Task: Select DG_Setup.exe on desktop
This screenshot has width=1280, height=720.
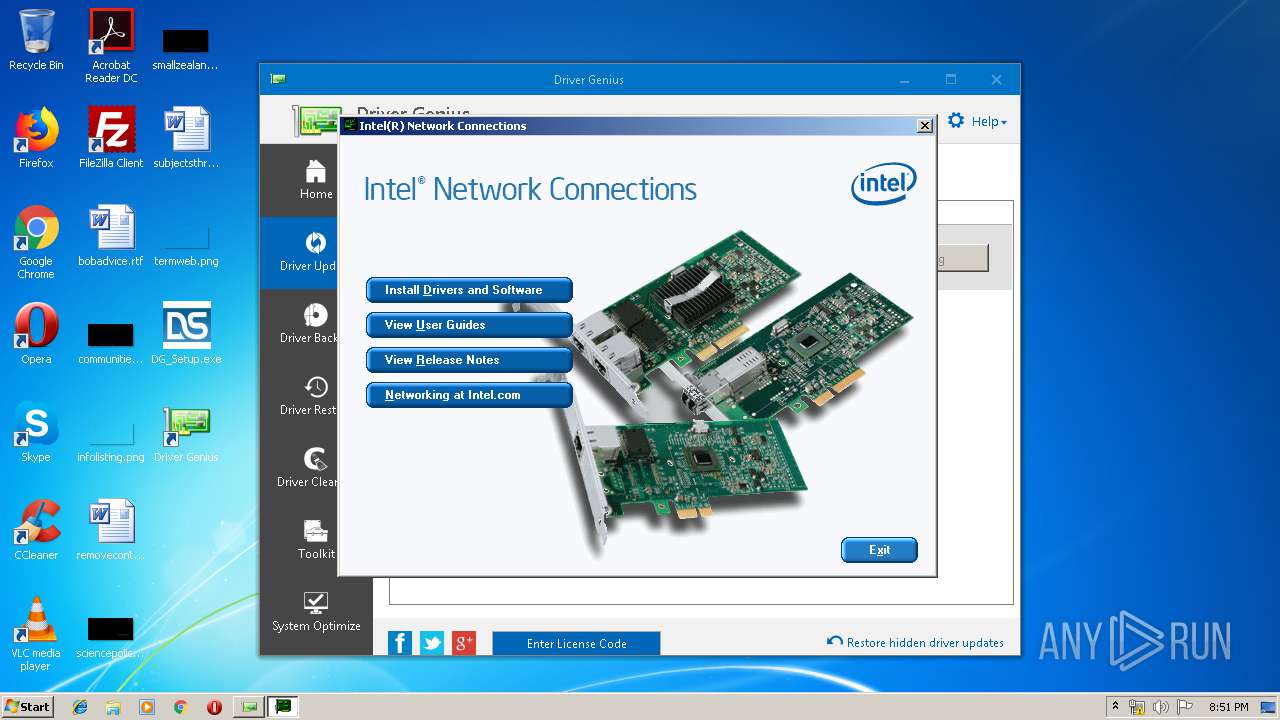Action: [x=186, y=334]
